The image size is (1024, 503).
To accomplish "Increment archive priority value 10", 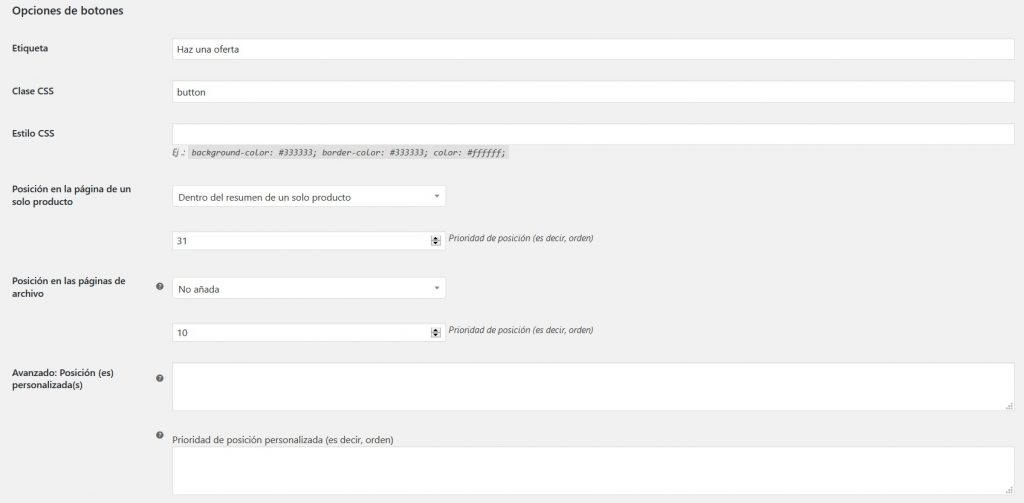I will point(435,329).
